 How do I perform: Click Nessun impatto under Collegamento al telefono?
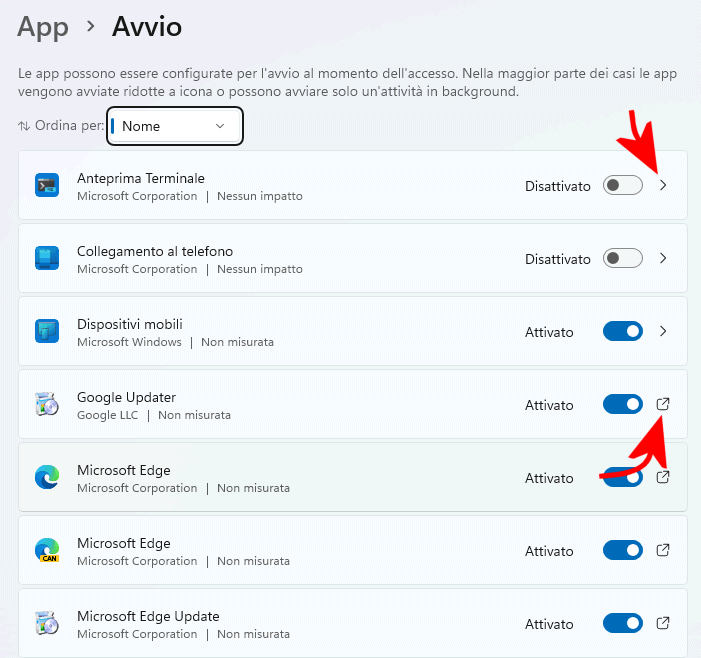coord(260,269)
